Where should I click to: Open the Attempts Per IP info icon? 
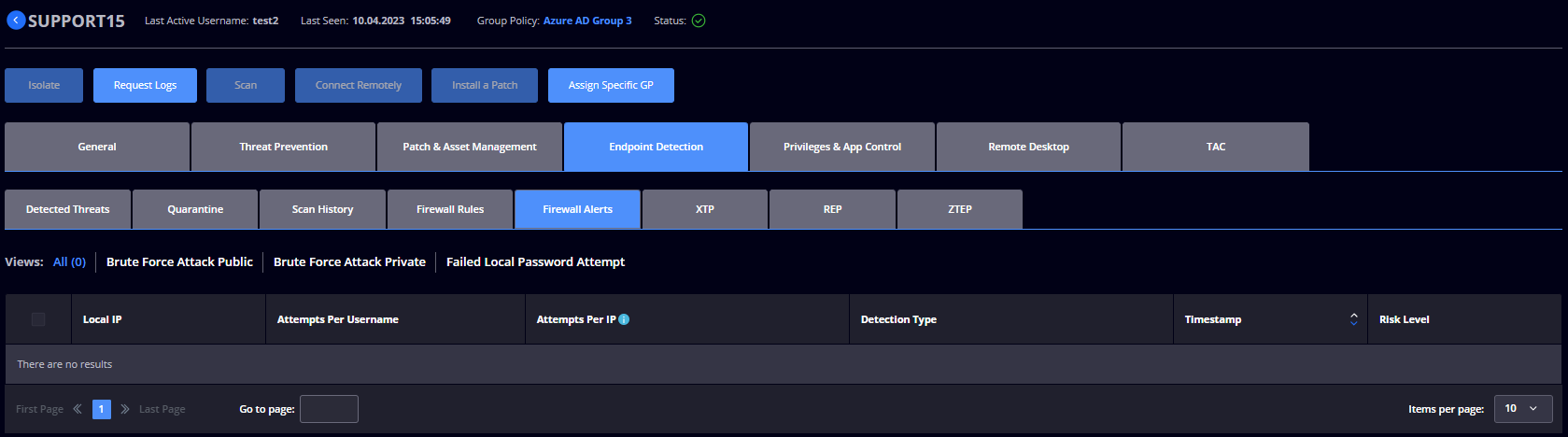tap(624, 319)
